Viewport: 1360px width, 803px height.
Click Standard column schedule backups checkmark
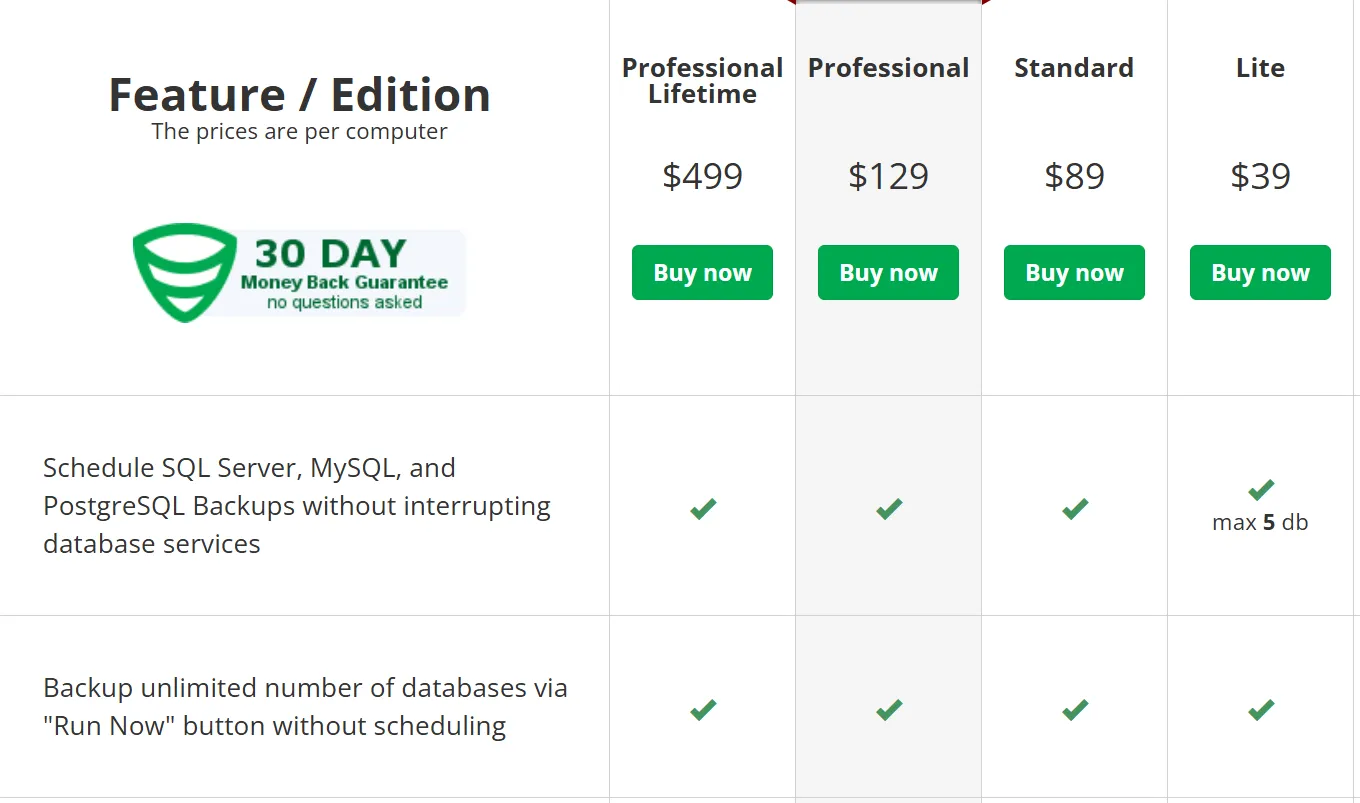point(1075,509)
